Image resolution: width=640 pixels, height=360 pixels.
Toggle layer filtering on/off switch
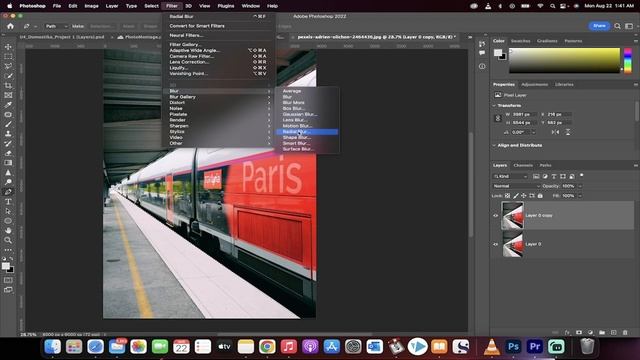[582, 176]
